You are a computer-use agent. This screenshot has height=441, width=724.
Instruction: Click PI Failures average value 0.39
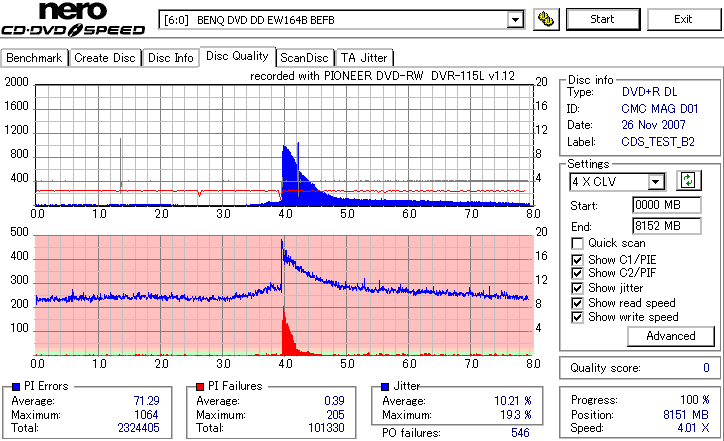tap(334, 401)
